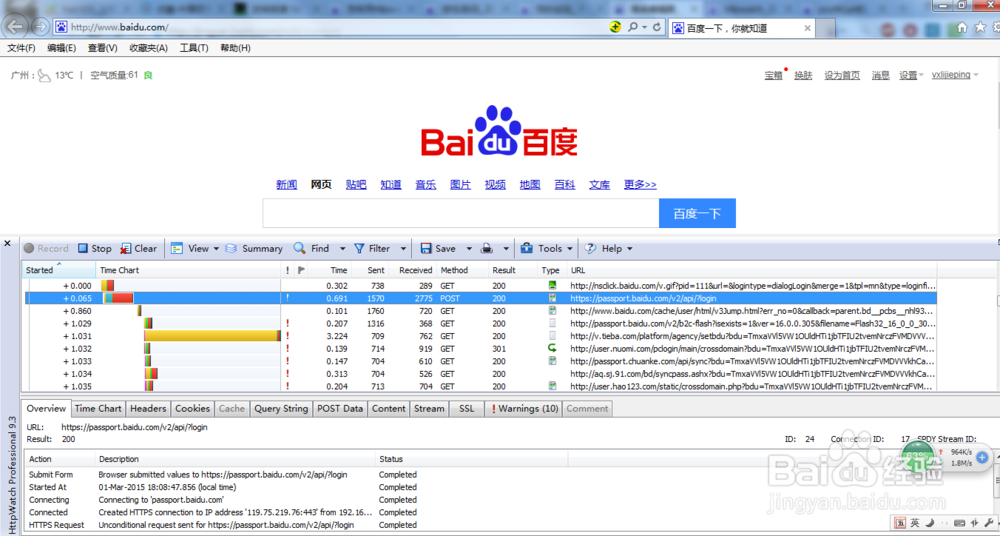Open the 知道 link
This screenshot has width=1000, height=536.
[391, 185]
